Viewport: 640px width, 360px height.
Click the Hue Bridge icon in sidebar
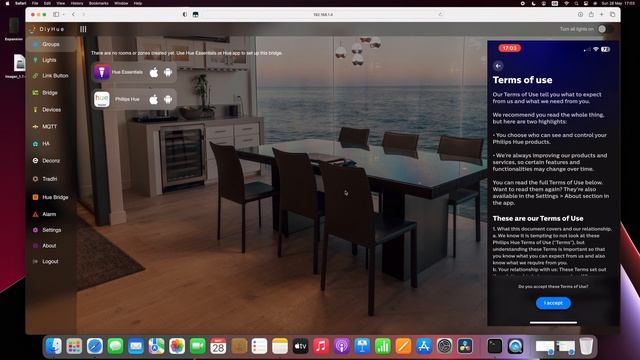pyautogui.click(x=36, y=197)
